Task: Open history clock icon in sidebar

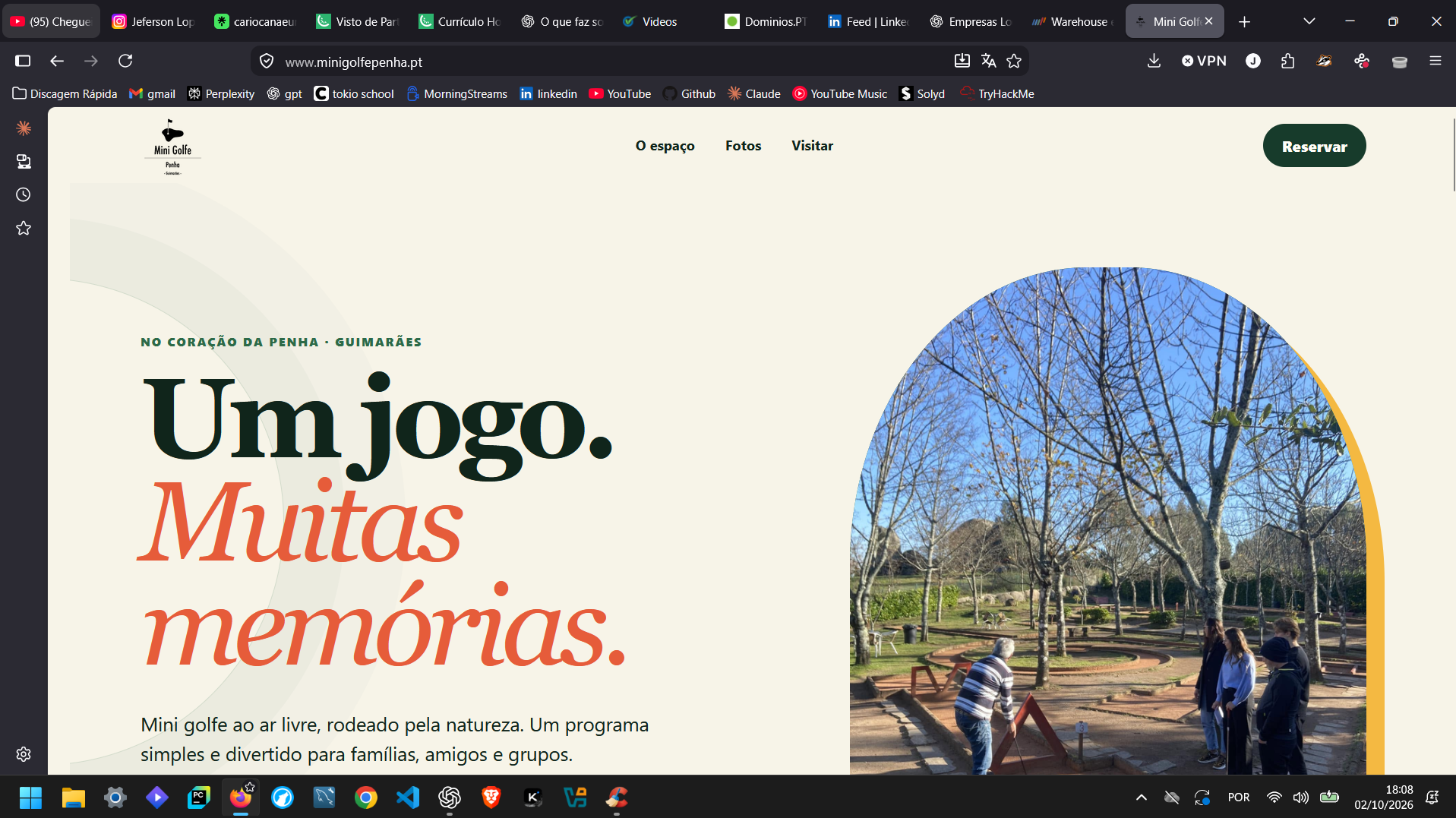Action: point(24,194)
